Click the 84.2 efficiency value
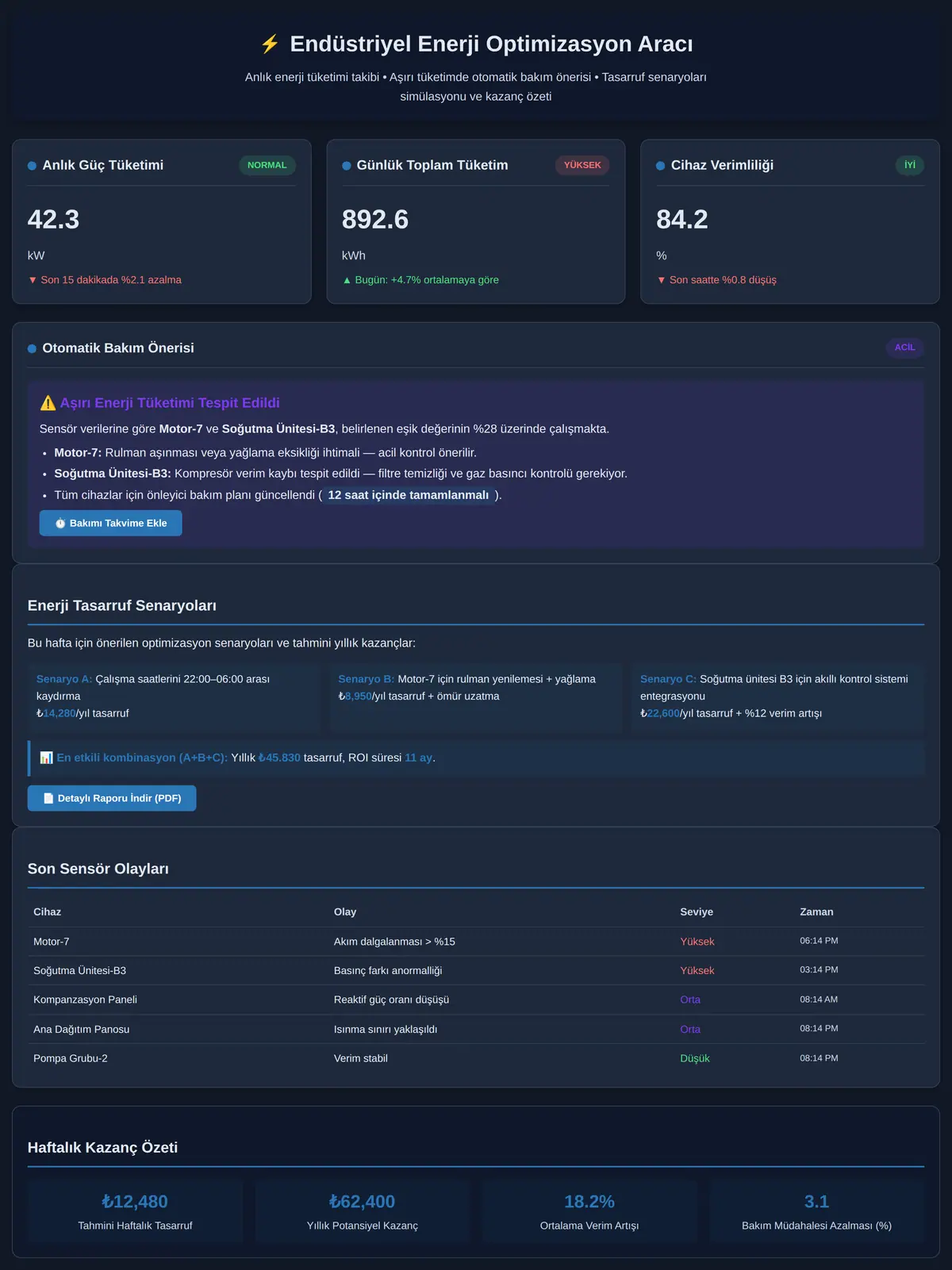The height and width of the screenshot is (1270, 952). tap(682, 220)
